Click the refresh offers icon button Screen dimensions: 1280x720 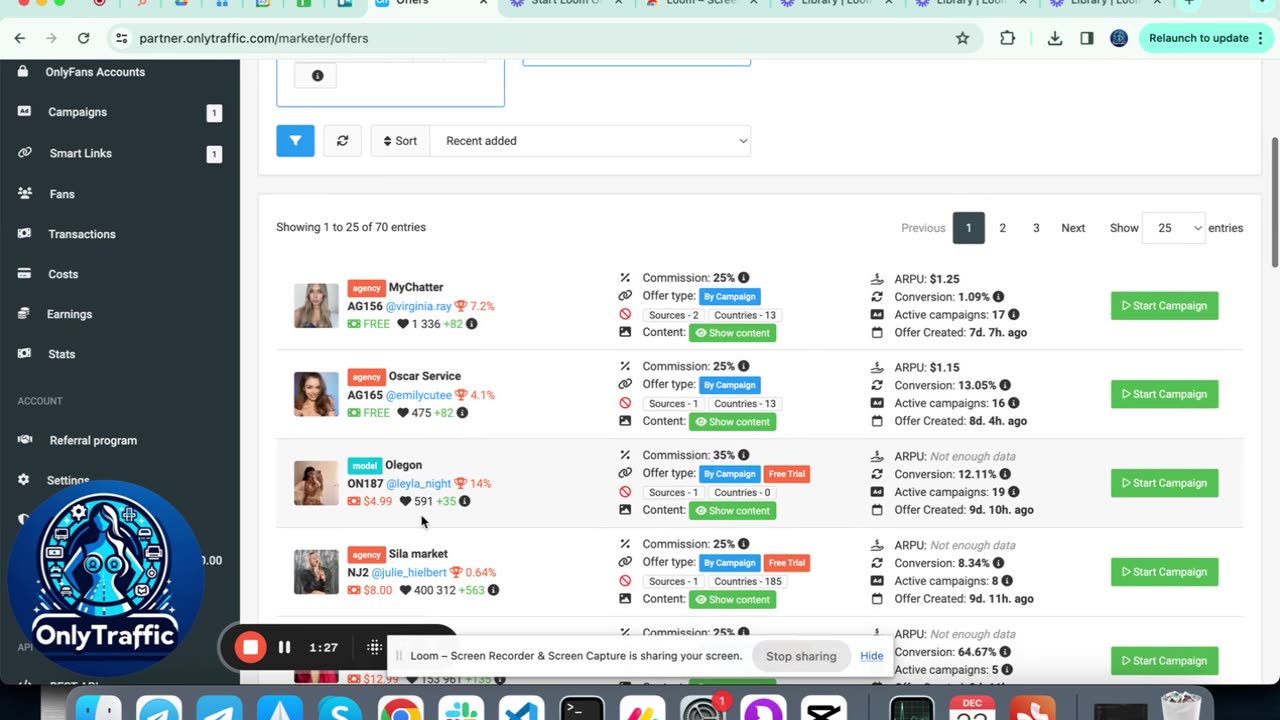click(x=342, y=141)
